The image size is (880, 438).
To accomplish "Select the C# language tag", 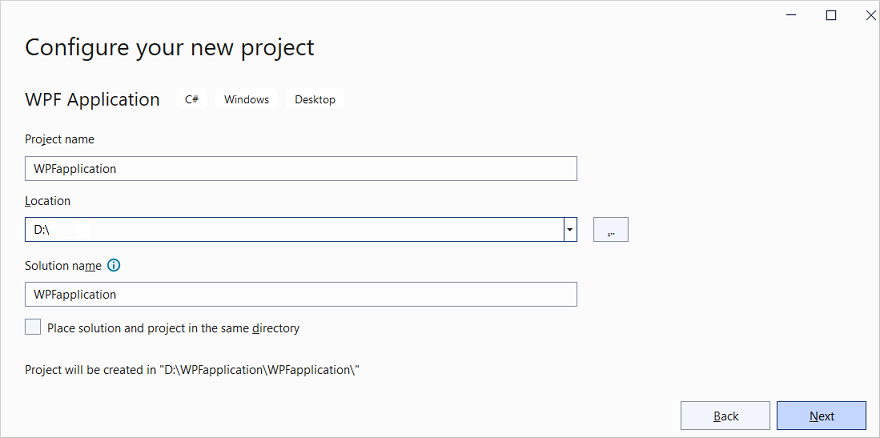I will coord(192,100).
